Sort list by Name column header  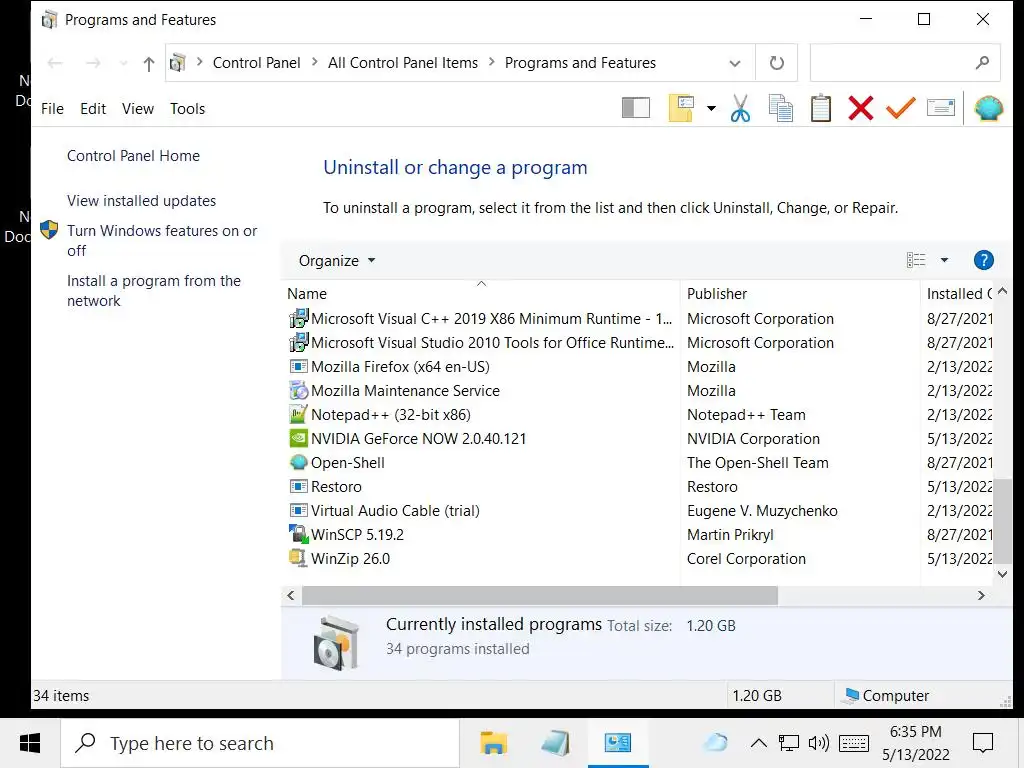click(x=481, y=293)
